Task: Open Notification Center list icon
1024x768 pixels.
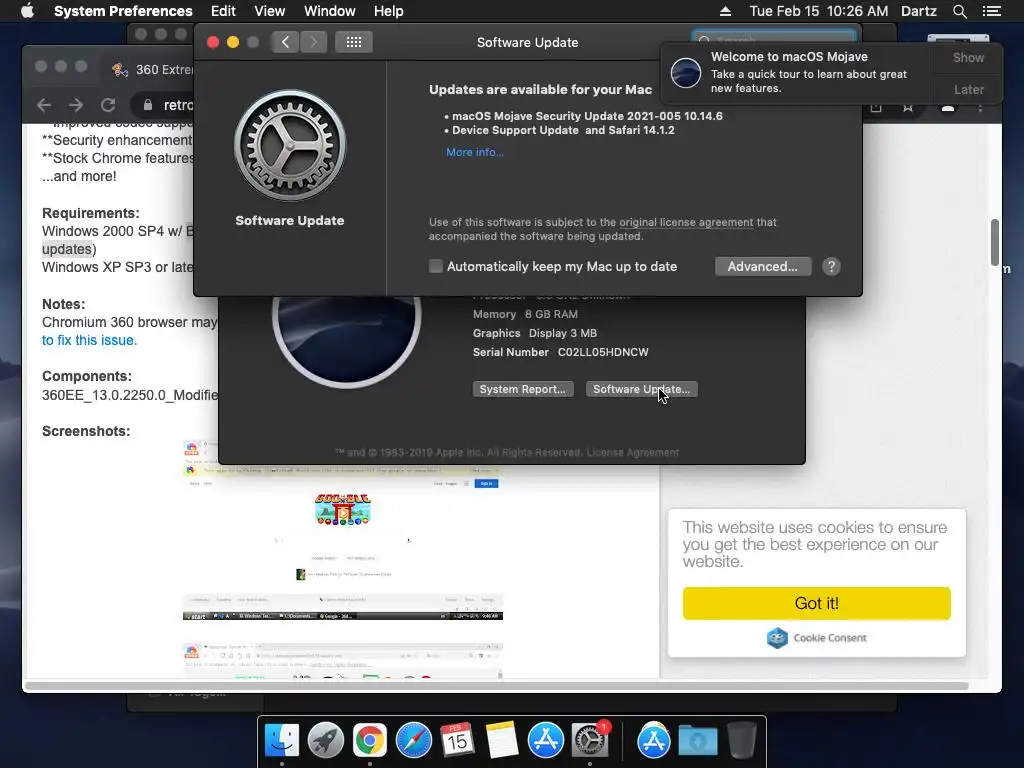Action: [991, 11]
